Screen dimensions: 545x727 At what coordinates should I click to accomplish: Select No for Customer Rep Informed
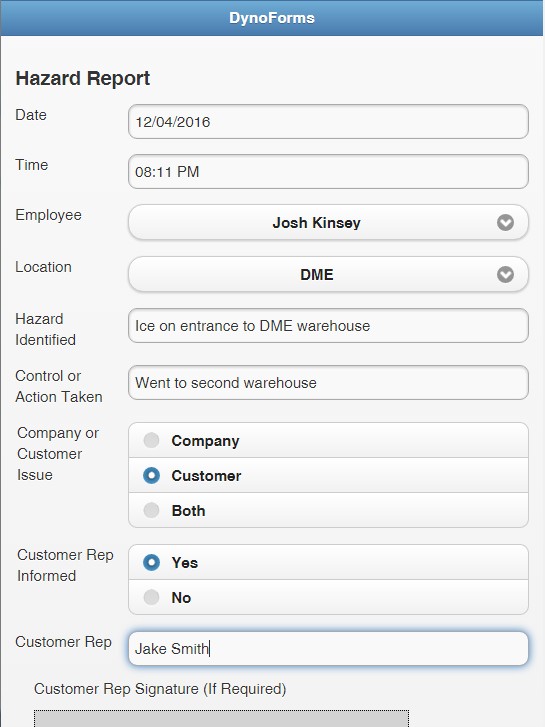[x=328, y=597]
